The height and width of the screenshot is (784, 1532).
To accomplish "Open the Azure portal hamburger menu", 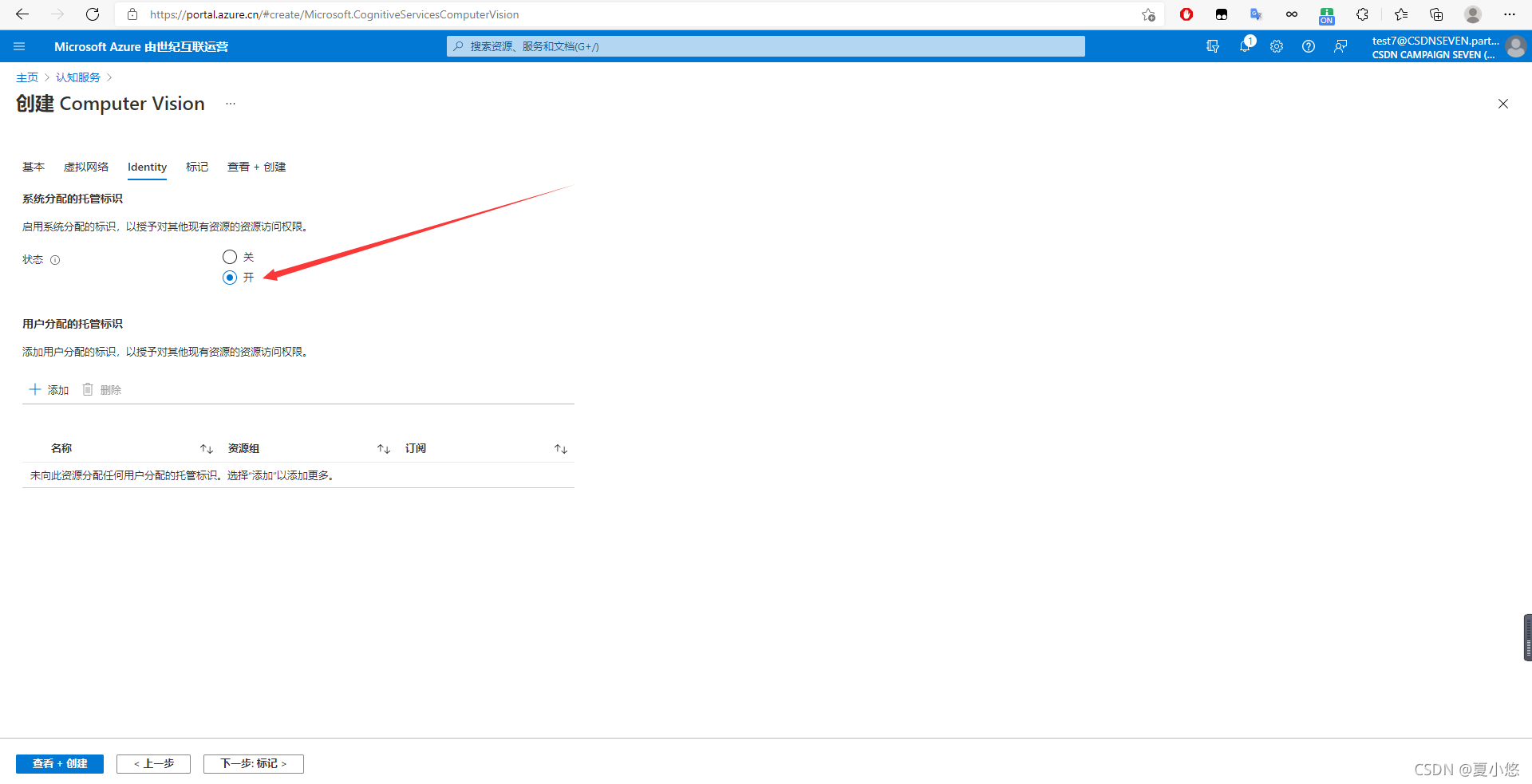I will tap(19, 46).
